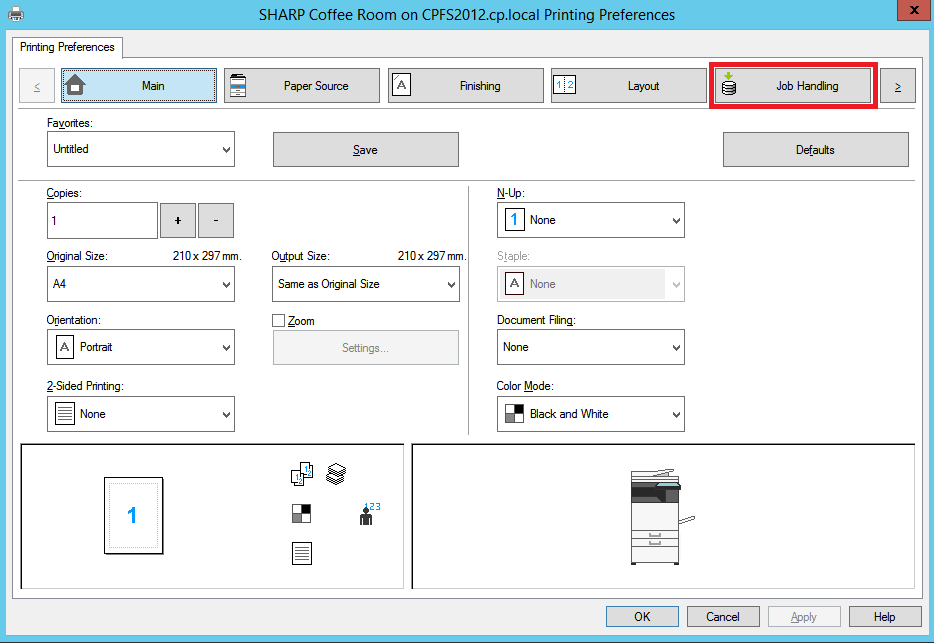
Task: Open the Color Mode dropdown
Action: pos(591,414)
